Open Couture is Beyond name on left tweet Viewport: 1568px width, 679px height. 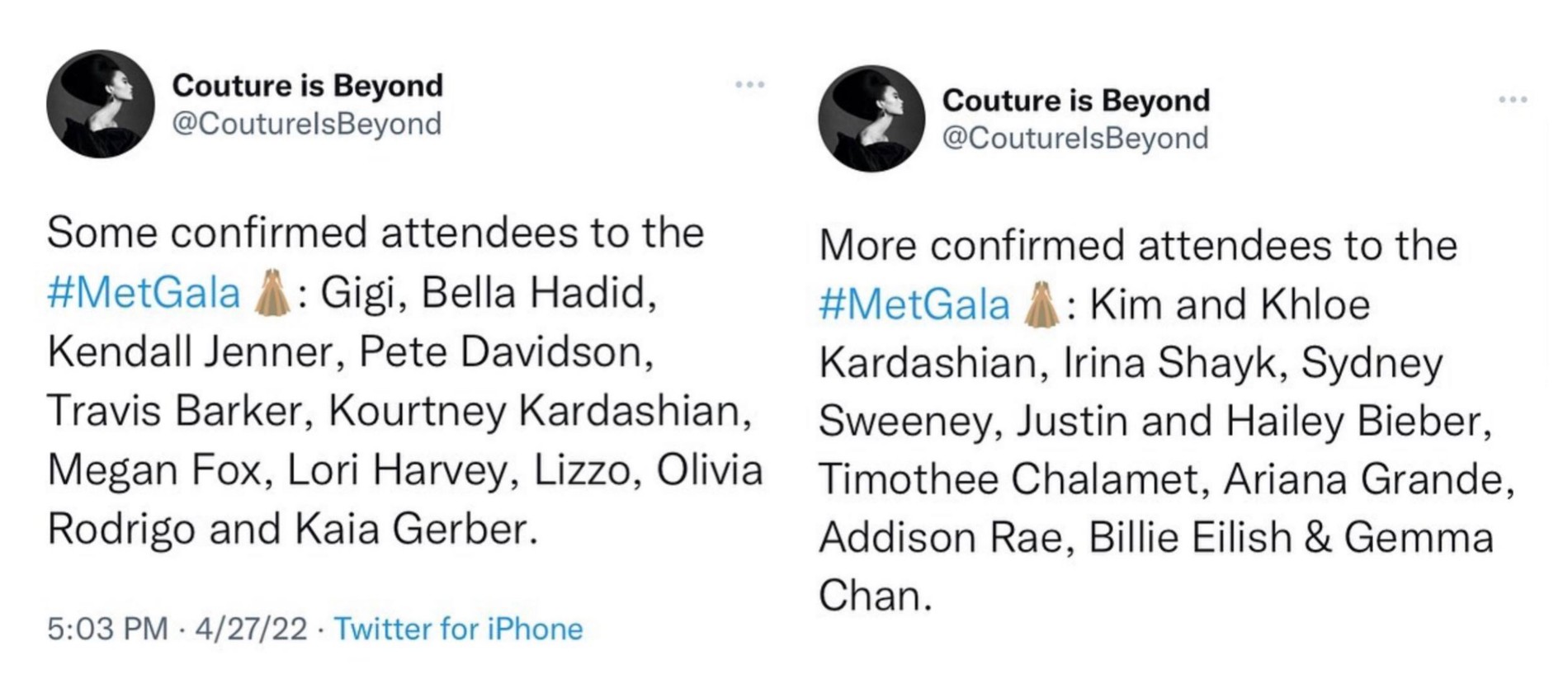click(307, 86)
